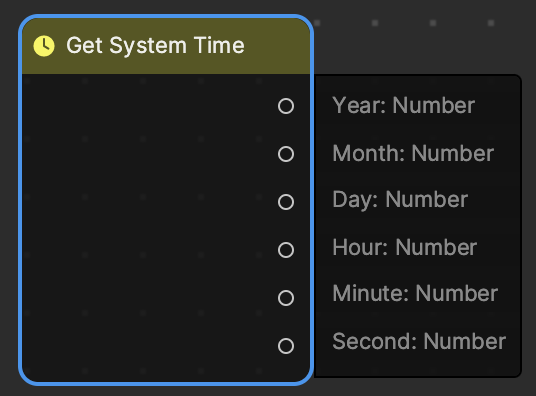Click the Day: Number label

(x=400, y=200)
